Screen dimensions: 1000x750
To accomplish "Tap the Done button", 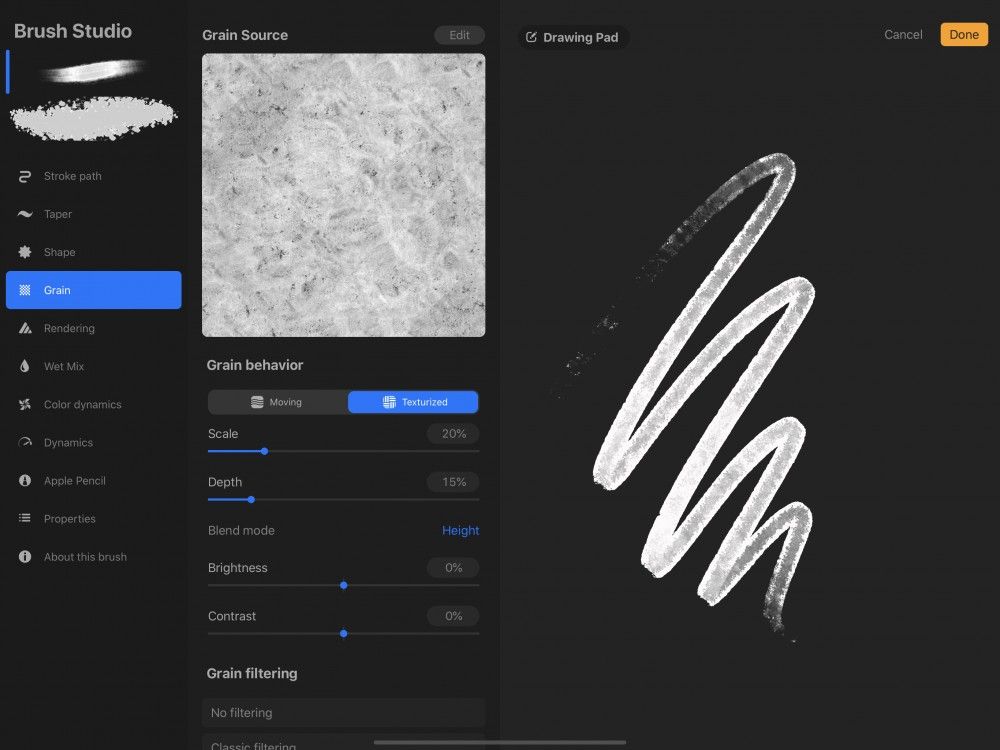I will pos(964,34).
